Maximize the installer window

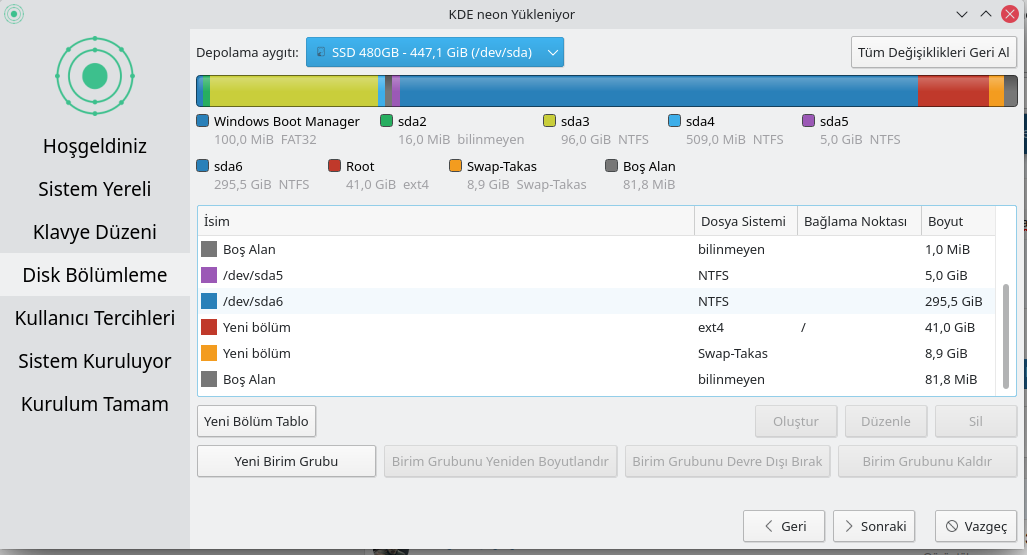(986, 14)
